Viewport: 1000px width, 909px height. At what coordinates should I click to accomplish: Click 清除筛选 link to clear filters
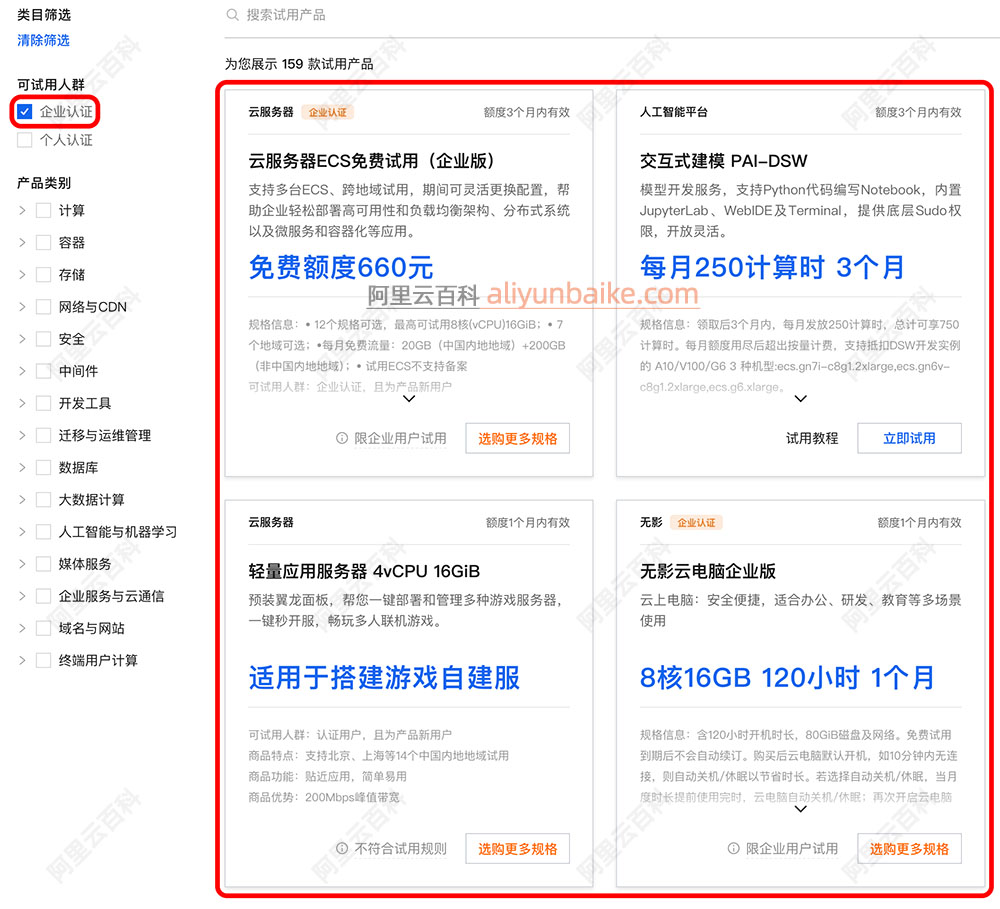coord(43,40)
